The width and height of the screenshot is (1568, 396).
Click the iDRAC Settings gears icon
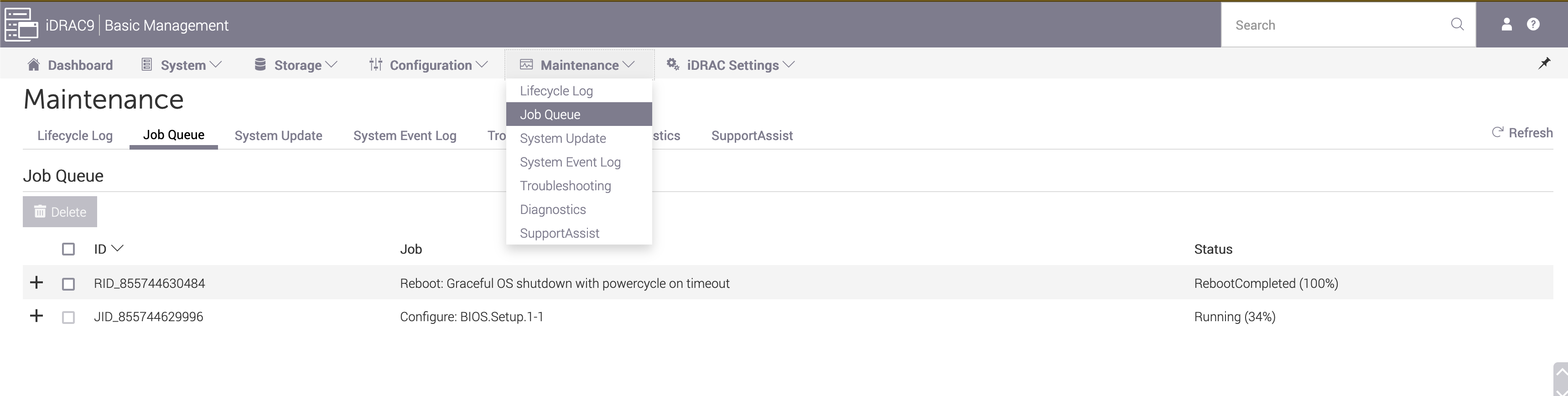(x=673, y=65)
